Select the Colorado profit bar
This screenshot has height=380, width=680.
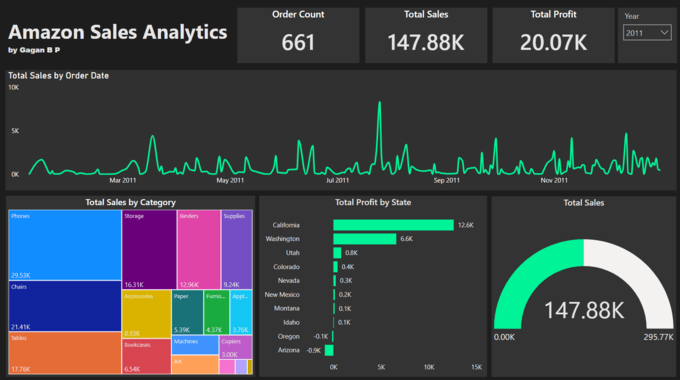[335, 266]
